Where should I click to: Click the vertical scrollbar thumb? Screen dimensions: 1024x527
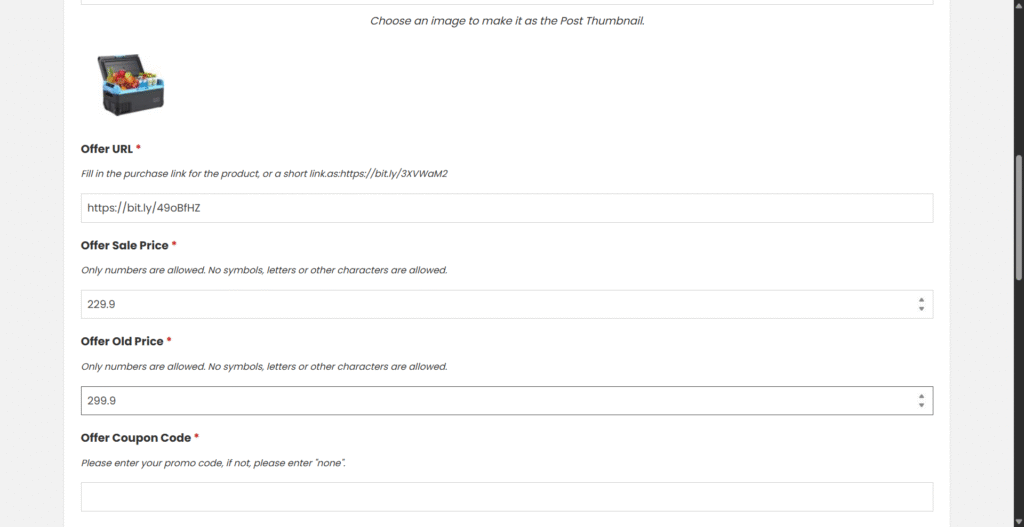1019,216
